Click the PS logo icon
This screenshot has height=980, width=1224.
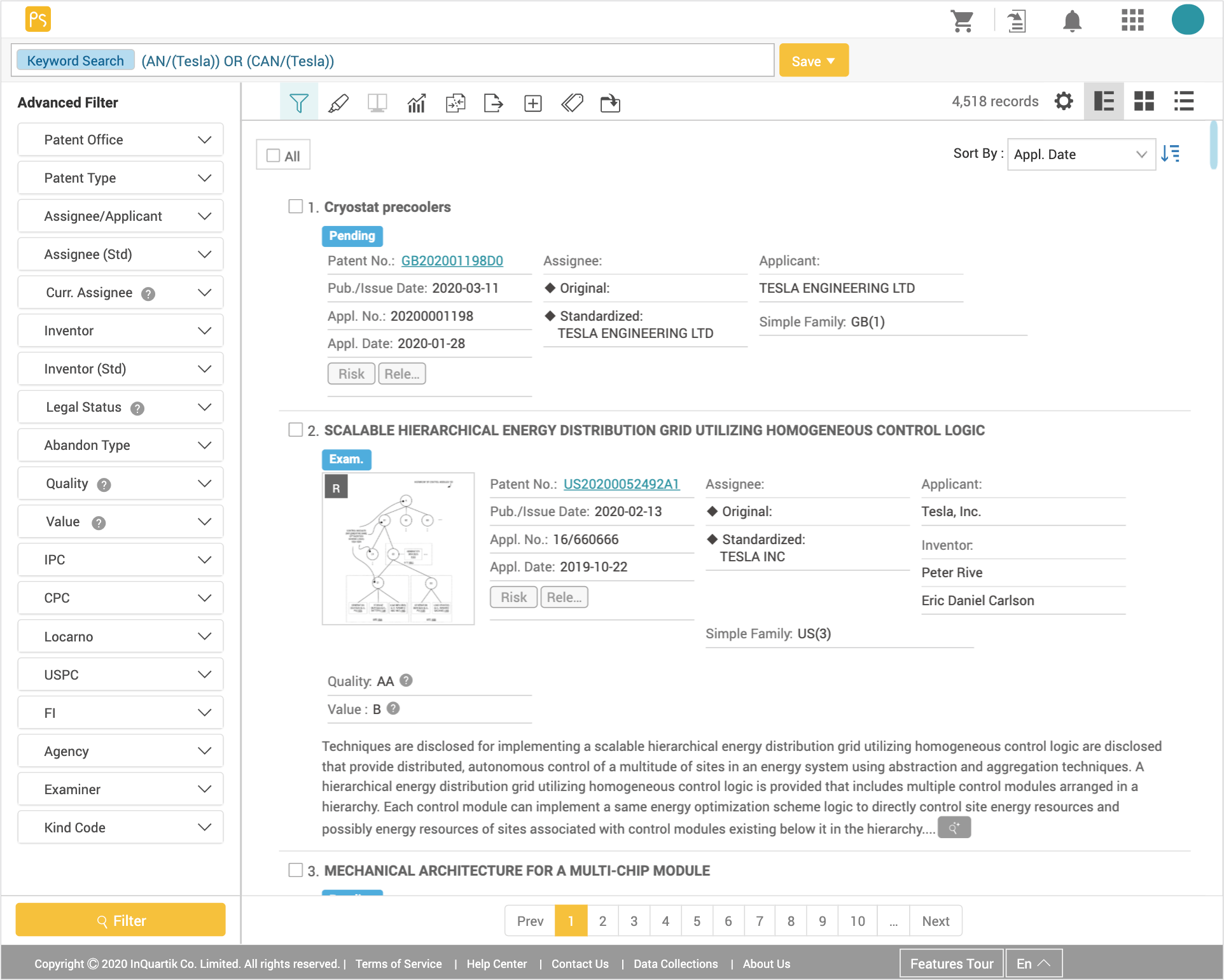[x=38, y=19]
